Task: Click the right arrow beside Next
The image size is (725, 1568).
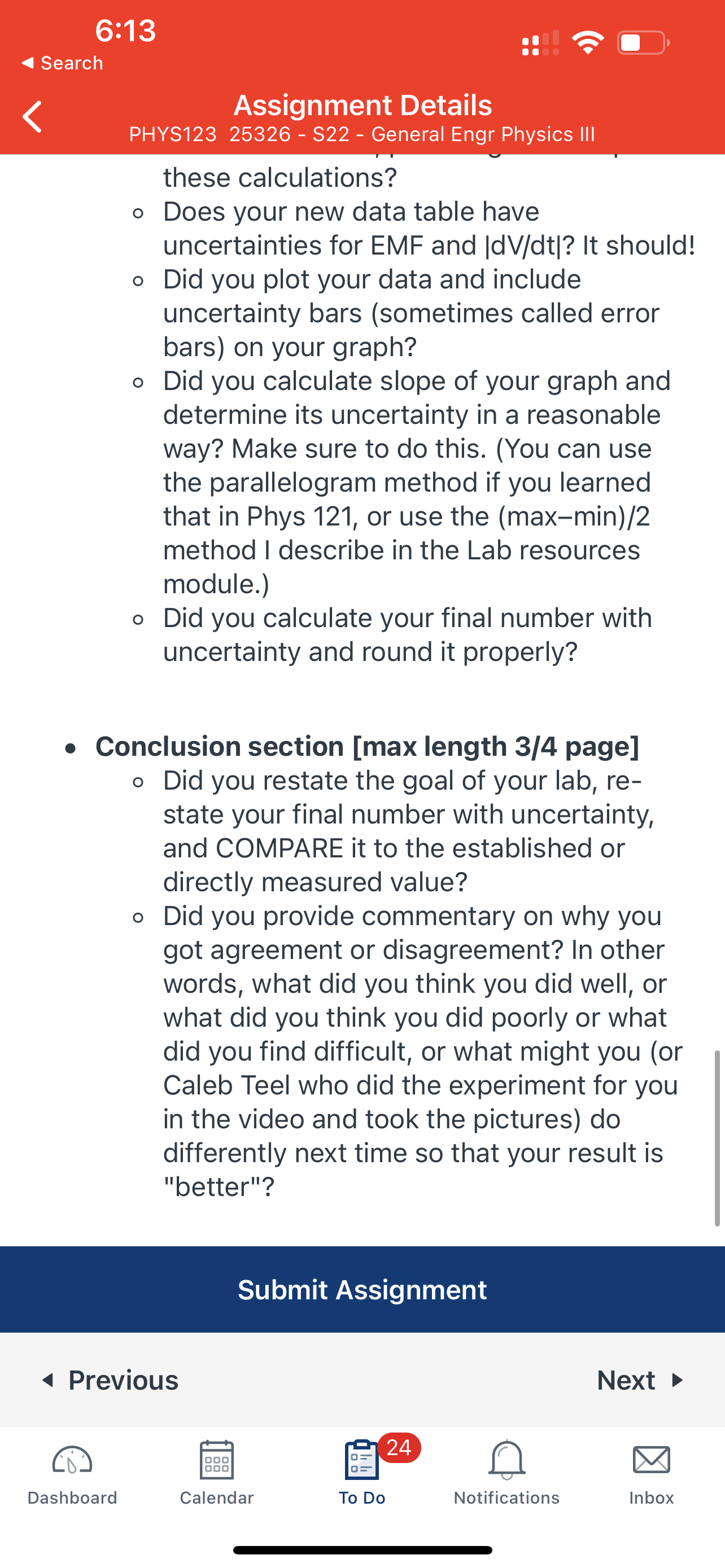Action: tap(677, 1380)
